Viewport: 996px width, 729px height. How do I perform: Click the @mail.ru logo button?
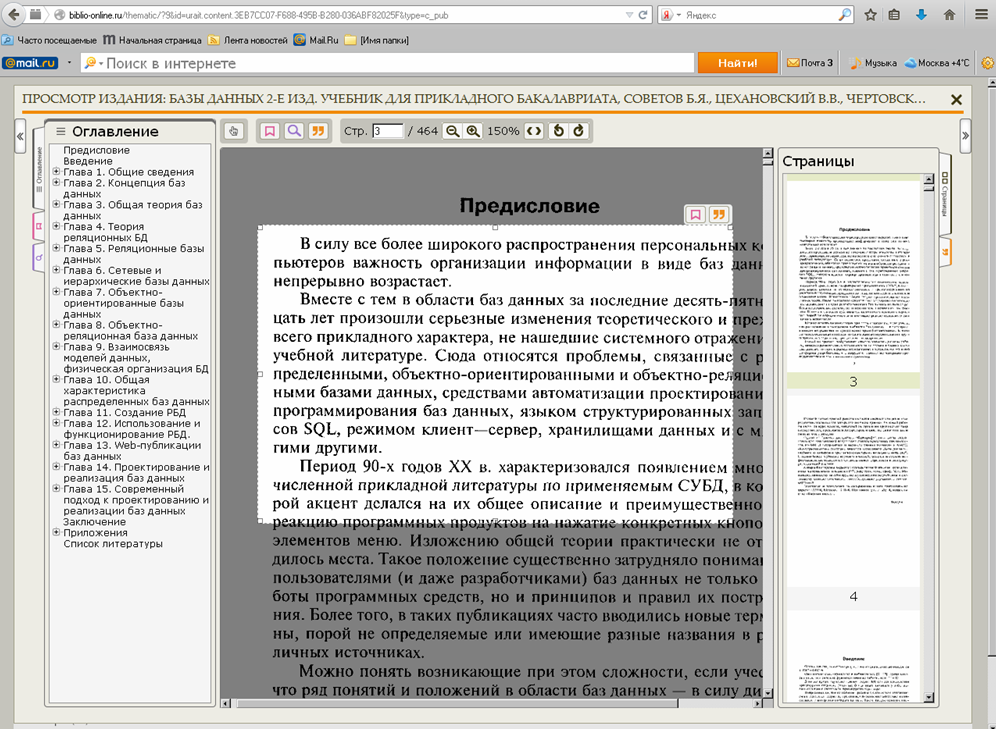[30, 63]
